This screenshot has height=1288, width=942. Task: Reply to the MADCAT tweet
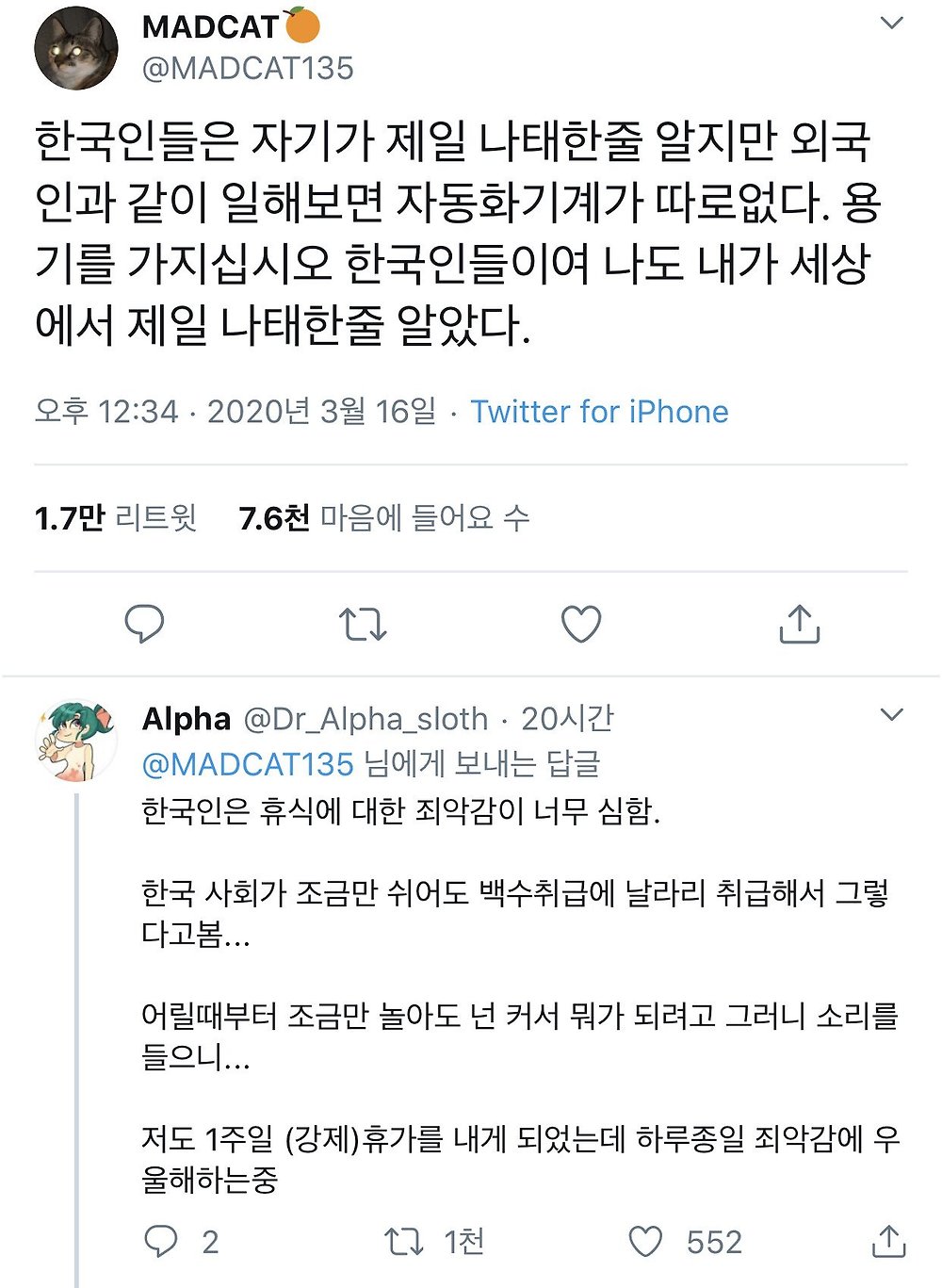pos(144,624)
